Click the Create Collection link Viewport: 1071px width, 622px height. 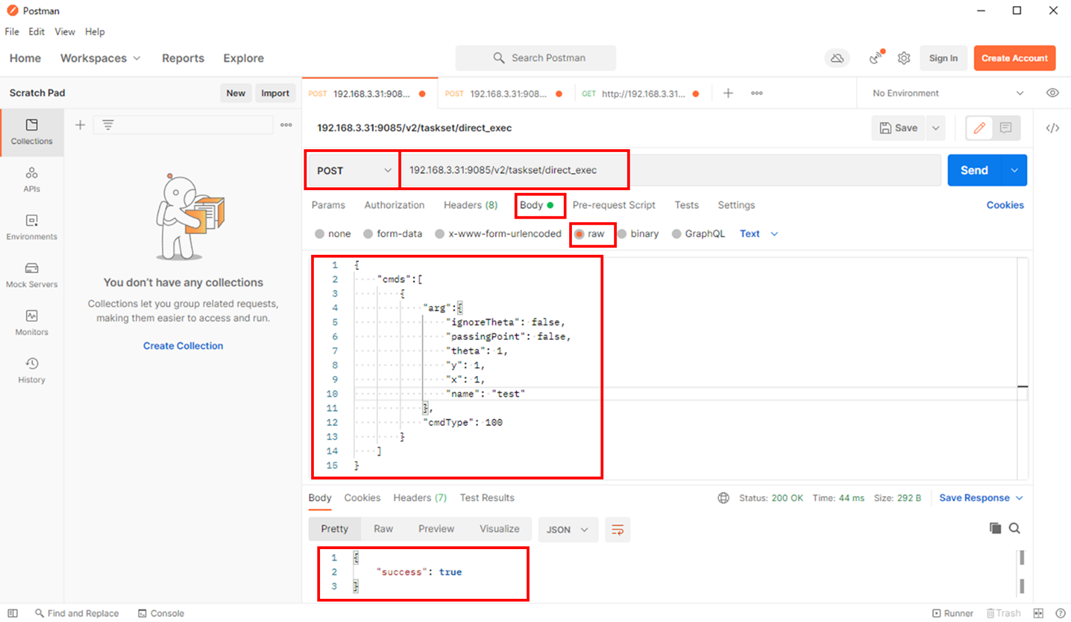[x=183, y=346]
